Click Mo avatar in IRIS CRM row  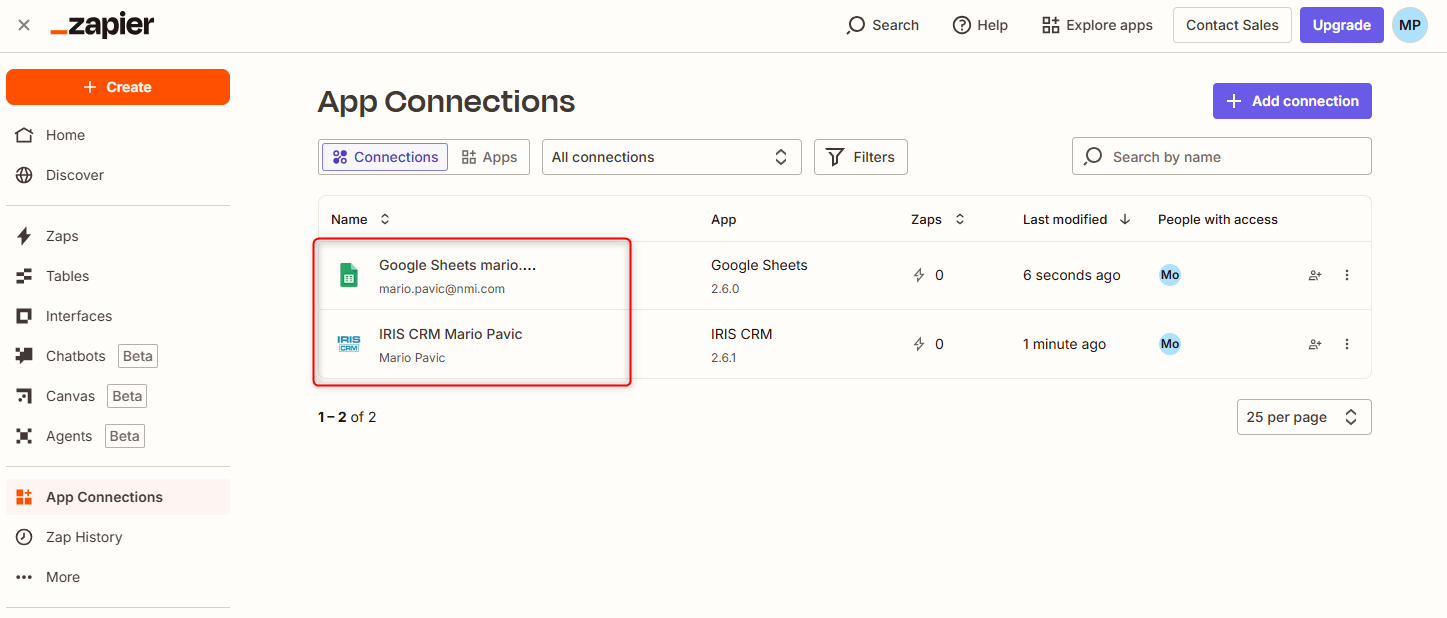click(1170, 344)
